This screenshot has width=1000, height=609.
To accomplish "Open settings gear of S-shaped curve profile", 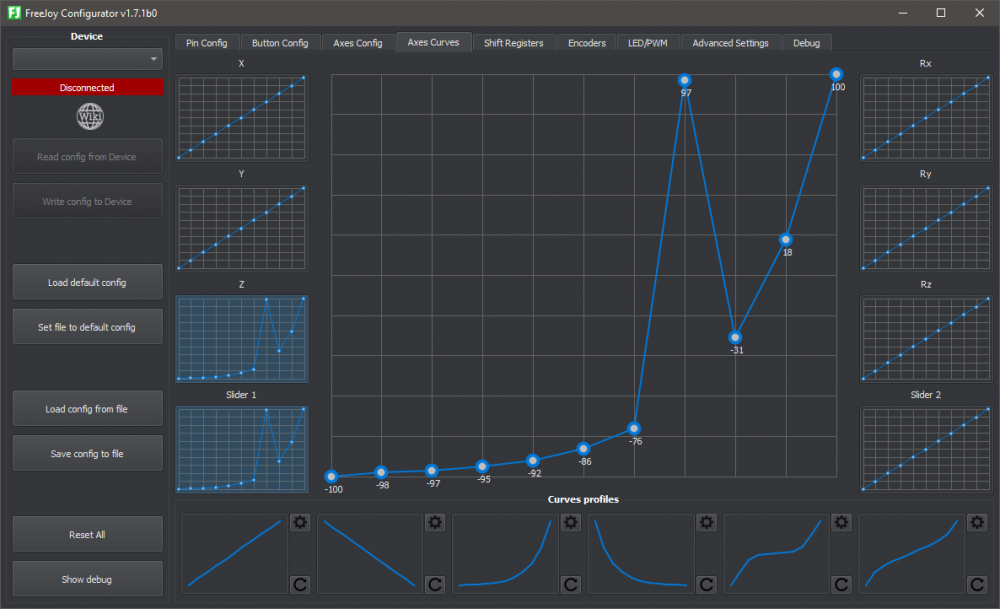I will (841, 523).
